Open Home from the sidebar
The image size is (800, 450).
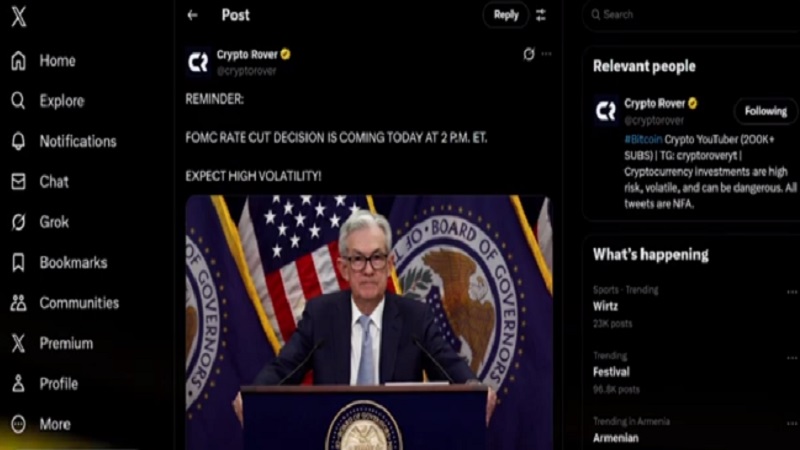[43, 61]
